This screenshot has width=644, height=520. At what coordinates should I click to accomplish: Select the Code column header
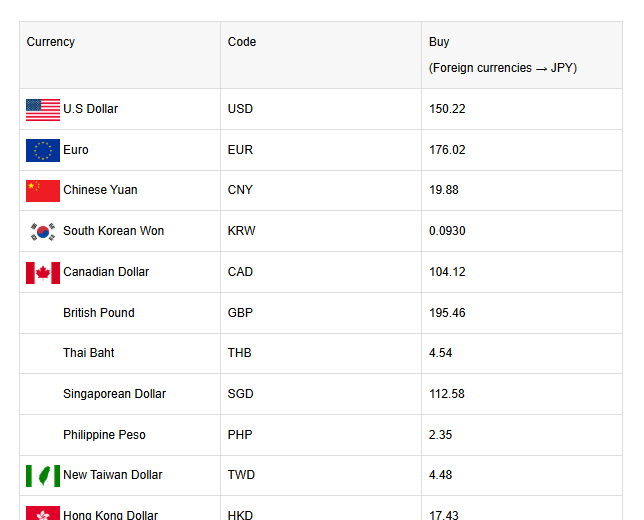click(242, 42)
